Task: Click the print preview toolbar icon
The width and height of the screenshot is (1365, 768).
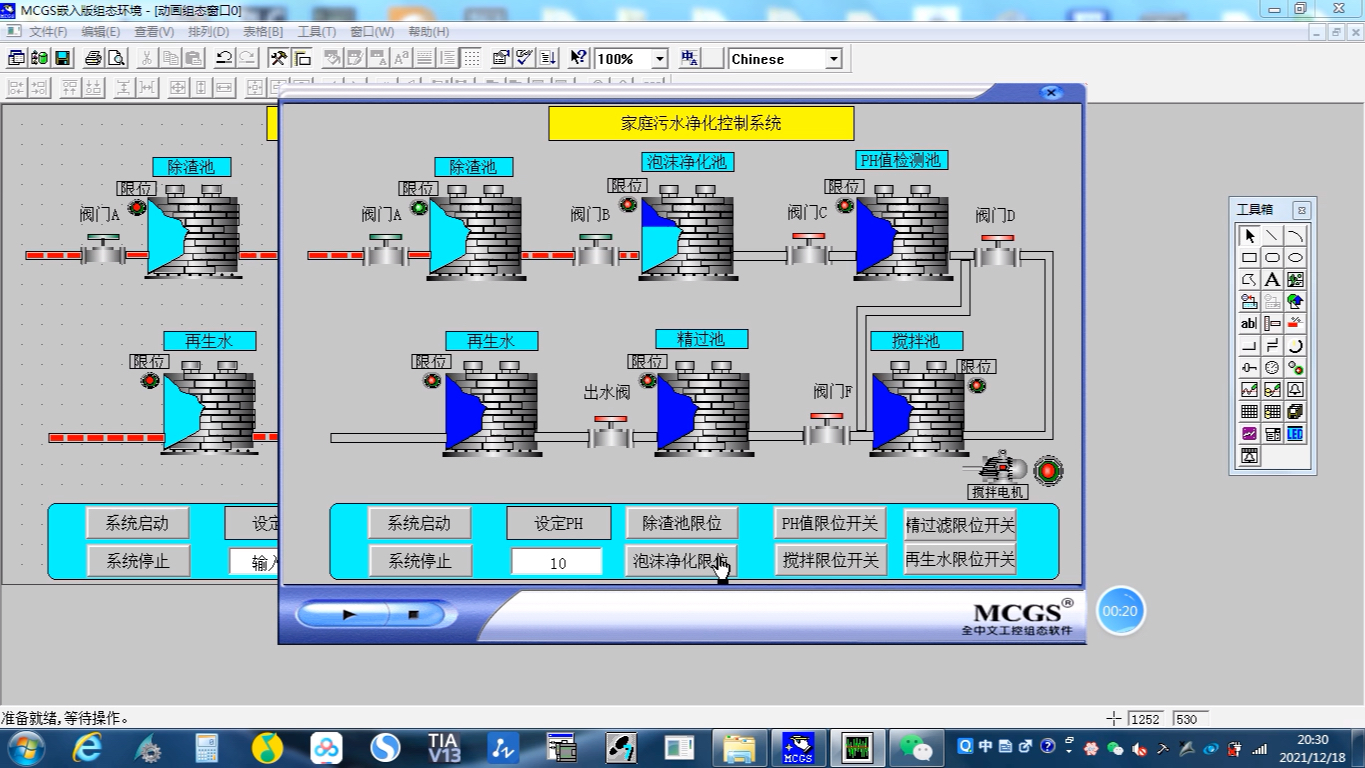Action: [115, 58]
